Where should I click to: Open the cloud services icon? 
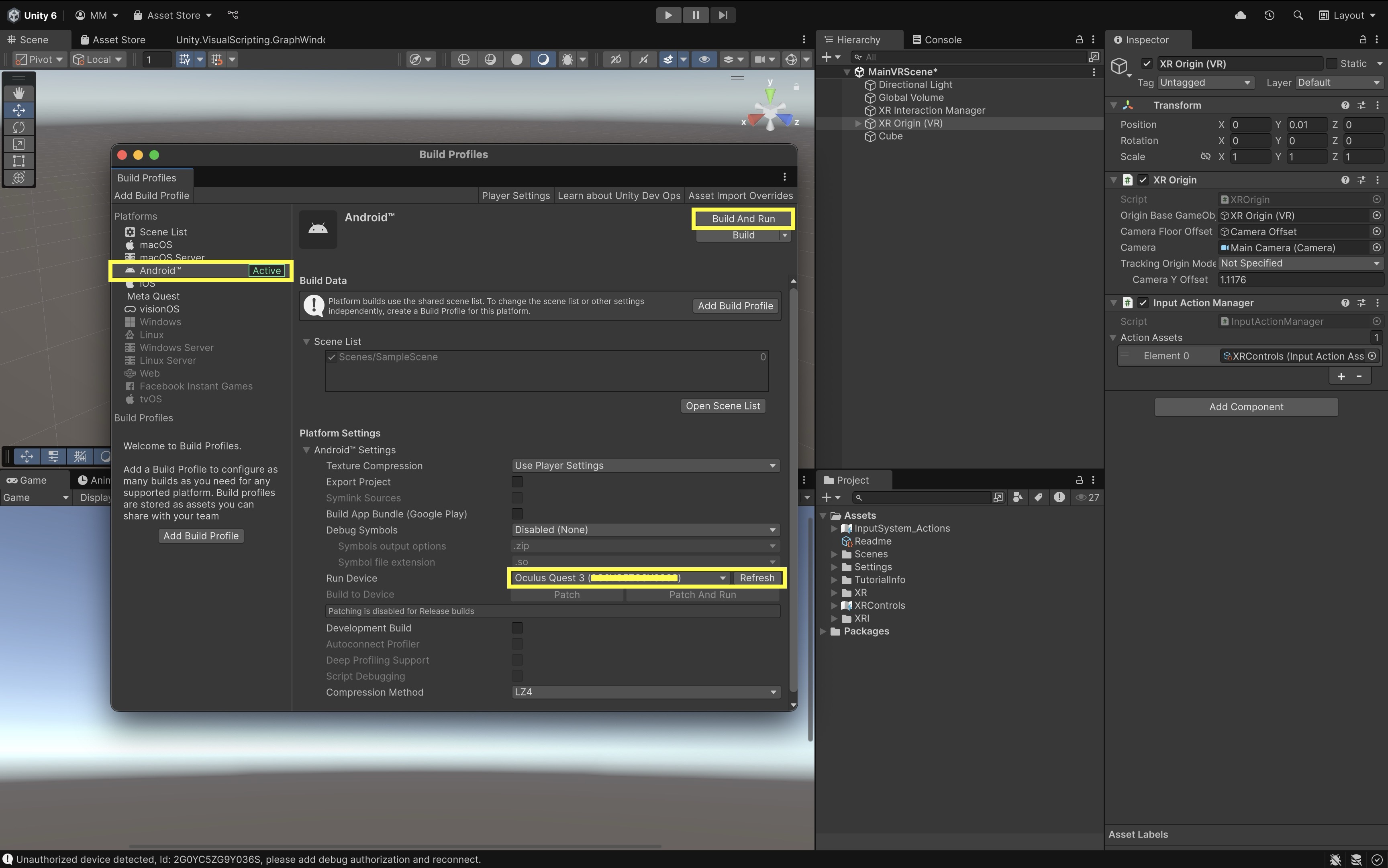tap(1241, 16)
